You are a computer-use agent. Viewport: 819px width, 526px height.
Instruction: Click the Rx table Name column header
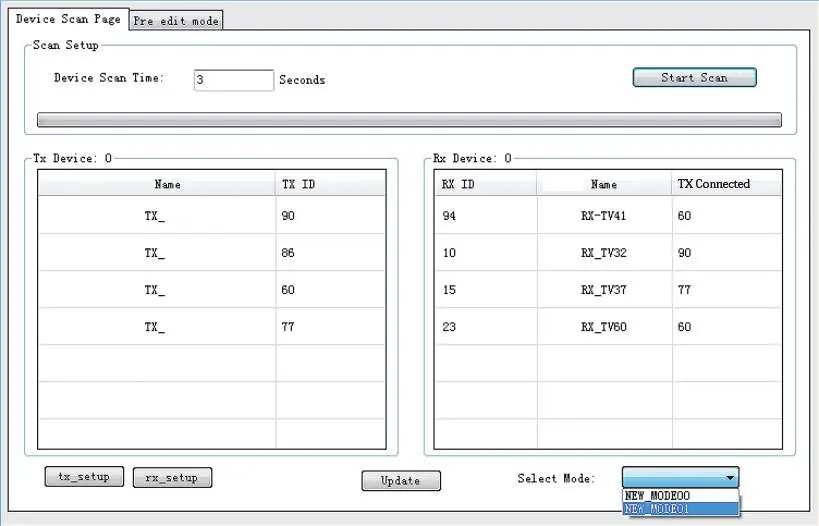point(604,184)
